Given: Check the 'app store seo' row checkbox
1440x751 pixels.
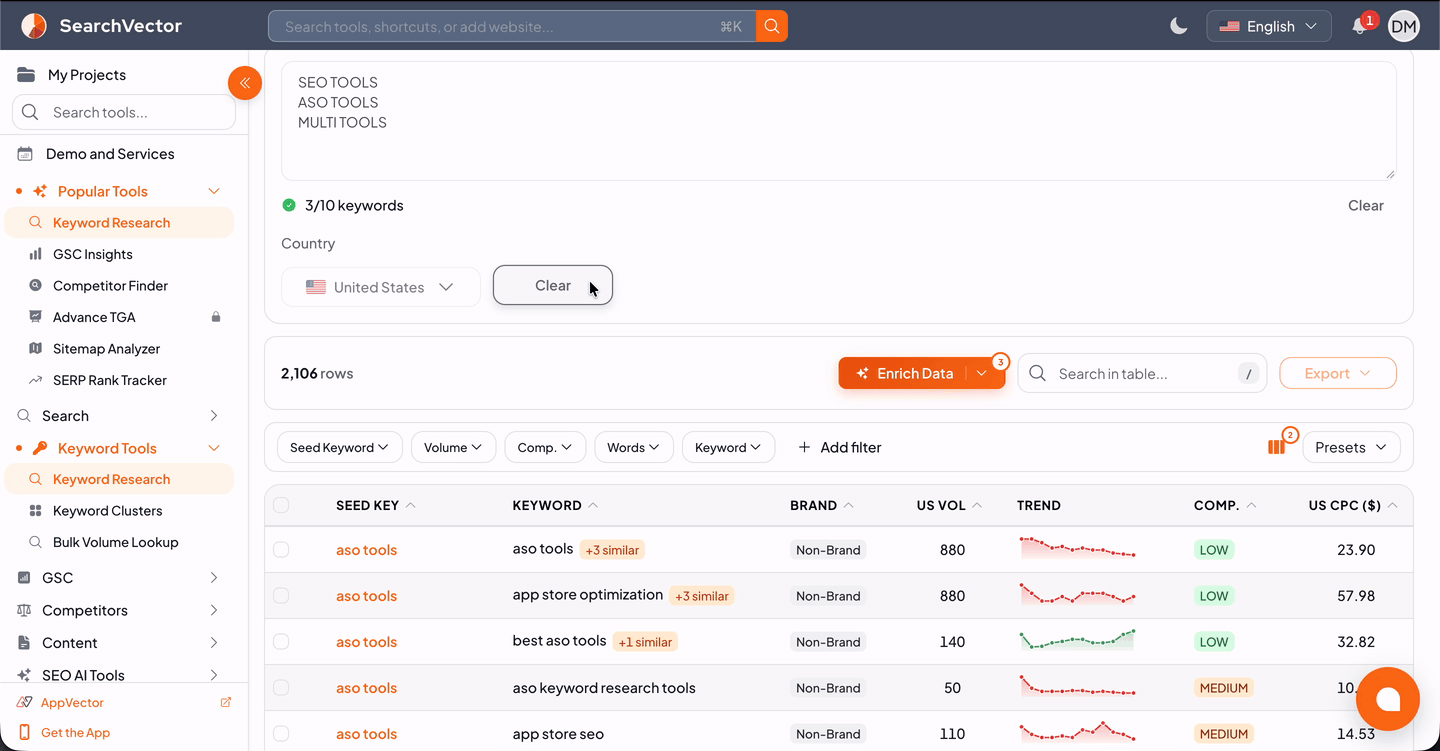Looking at the screenshot, I should [x=281, y=734].
